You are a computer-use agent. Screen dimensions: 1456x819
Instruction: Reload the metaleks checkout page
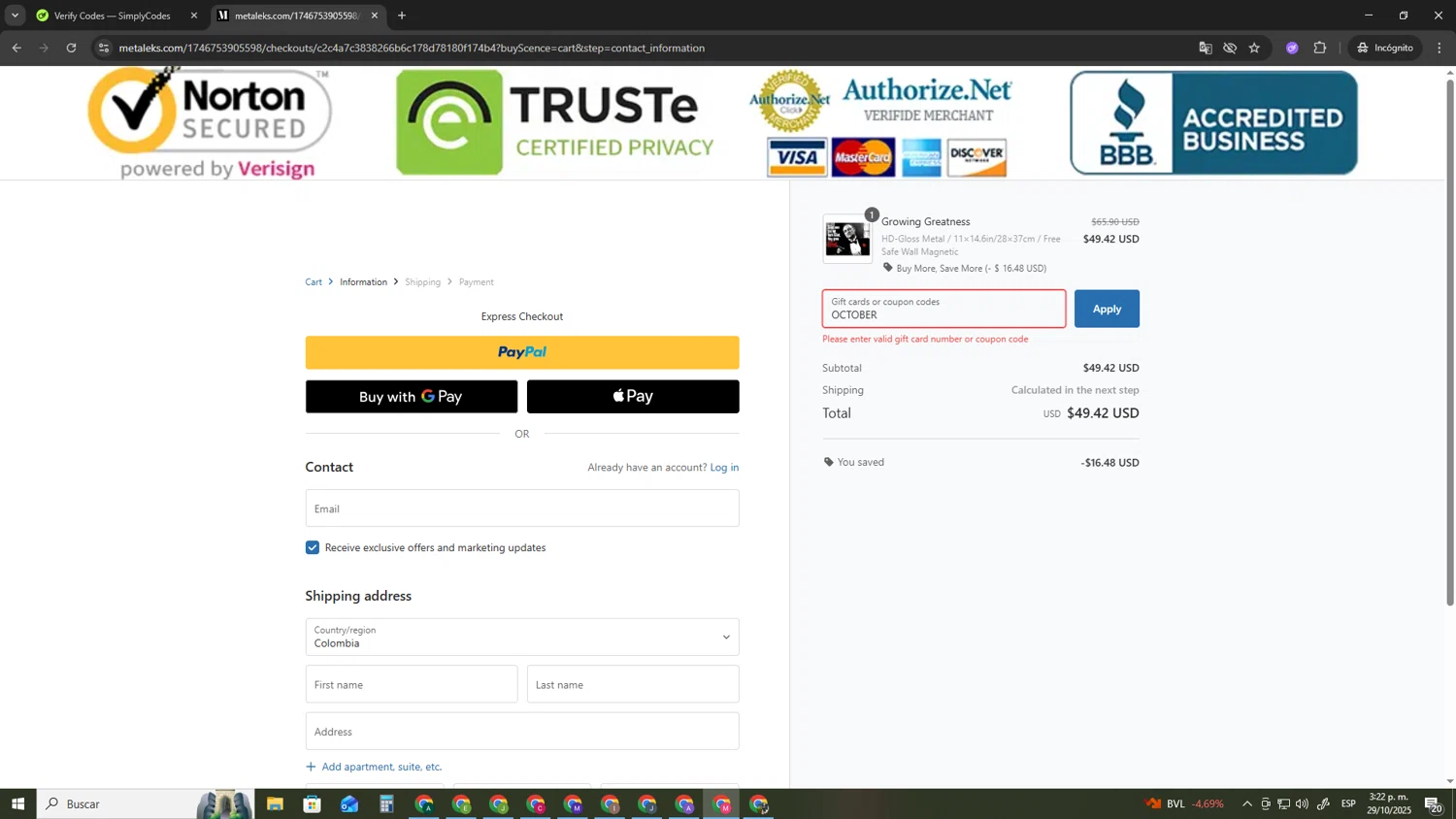coord(71,48)
